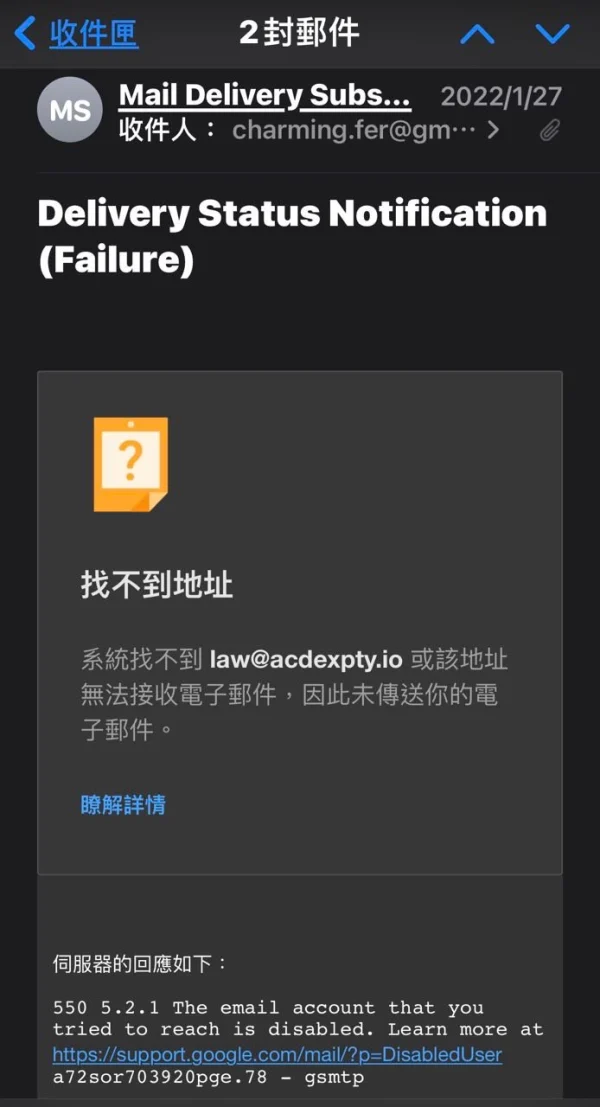This screenshot has height=1107, width=600.
Task: Tap the Delivery Status Notification subject
Action: (292, 237)
